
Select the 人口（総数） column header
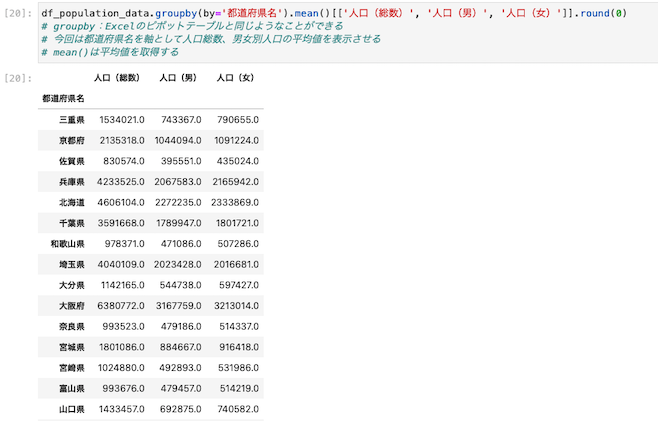119,77
